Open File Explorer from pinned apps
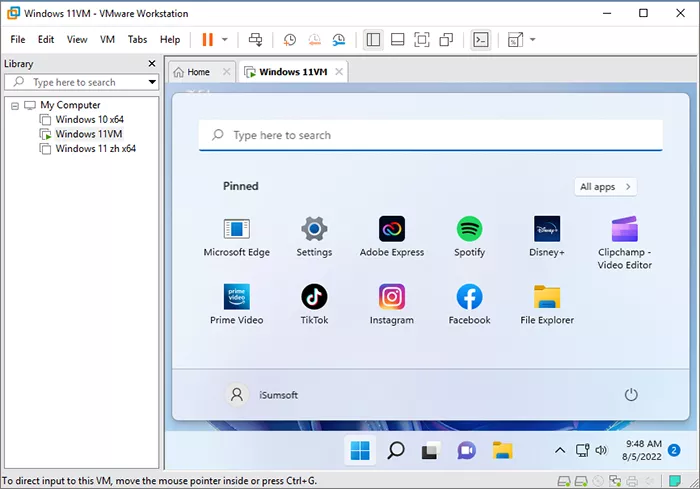Image resolution: width=700 pixels, height=489 pixels. (x=547, y=305)
